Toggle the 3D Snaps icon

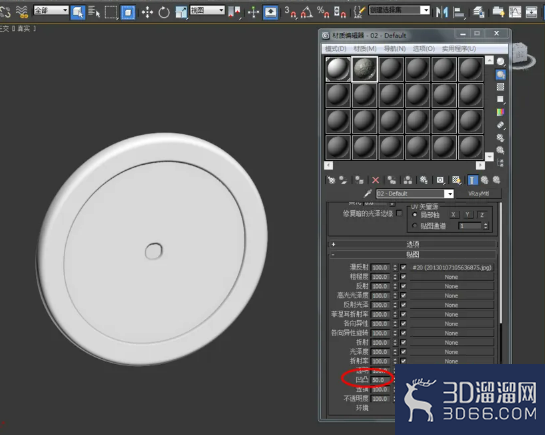point(290,13)
